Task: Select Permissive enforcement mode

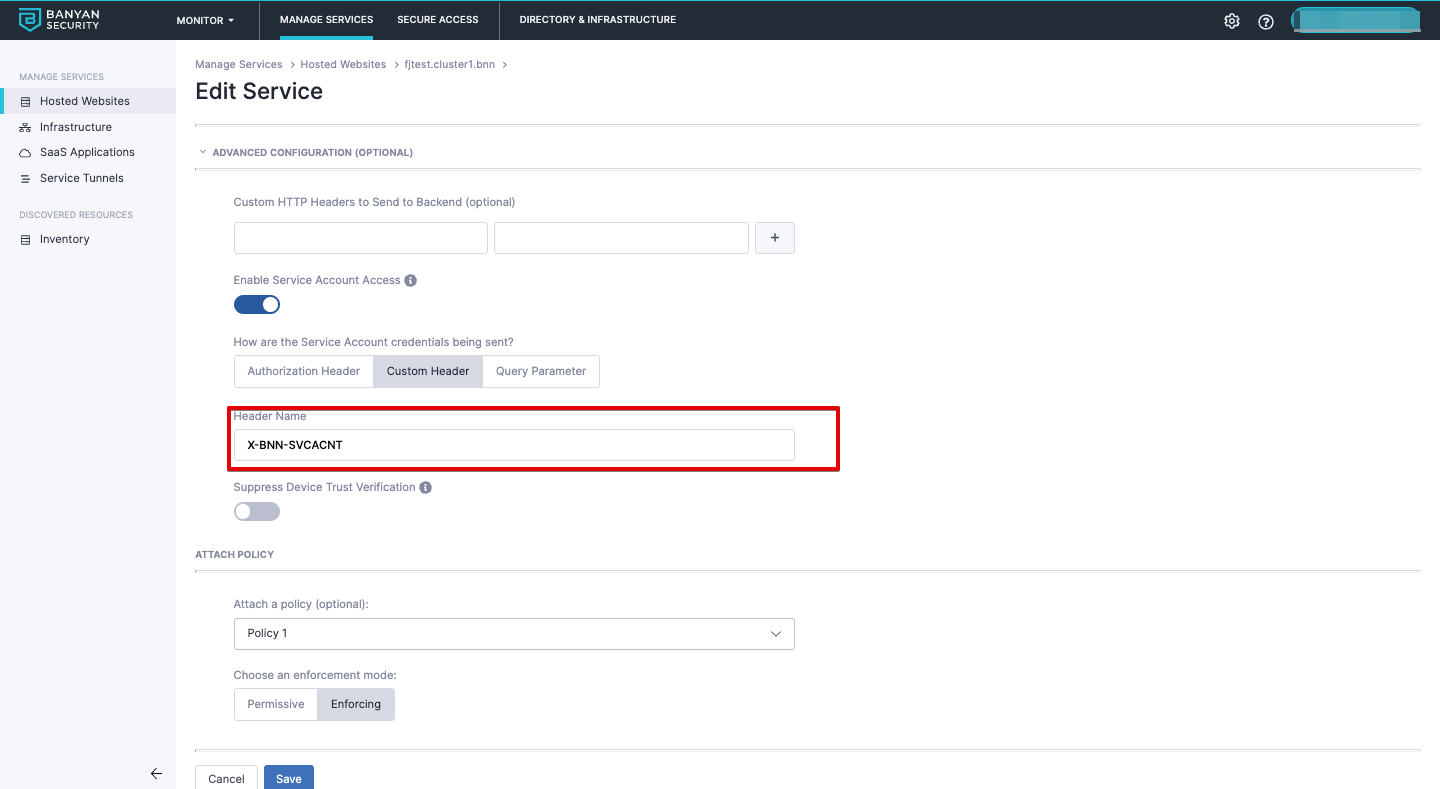Action: (276, 704)
